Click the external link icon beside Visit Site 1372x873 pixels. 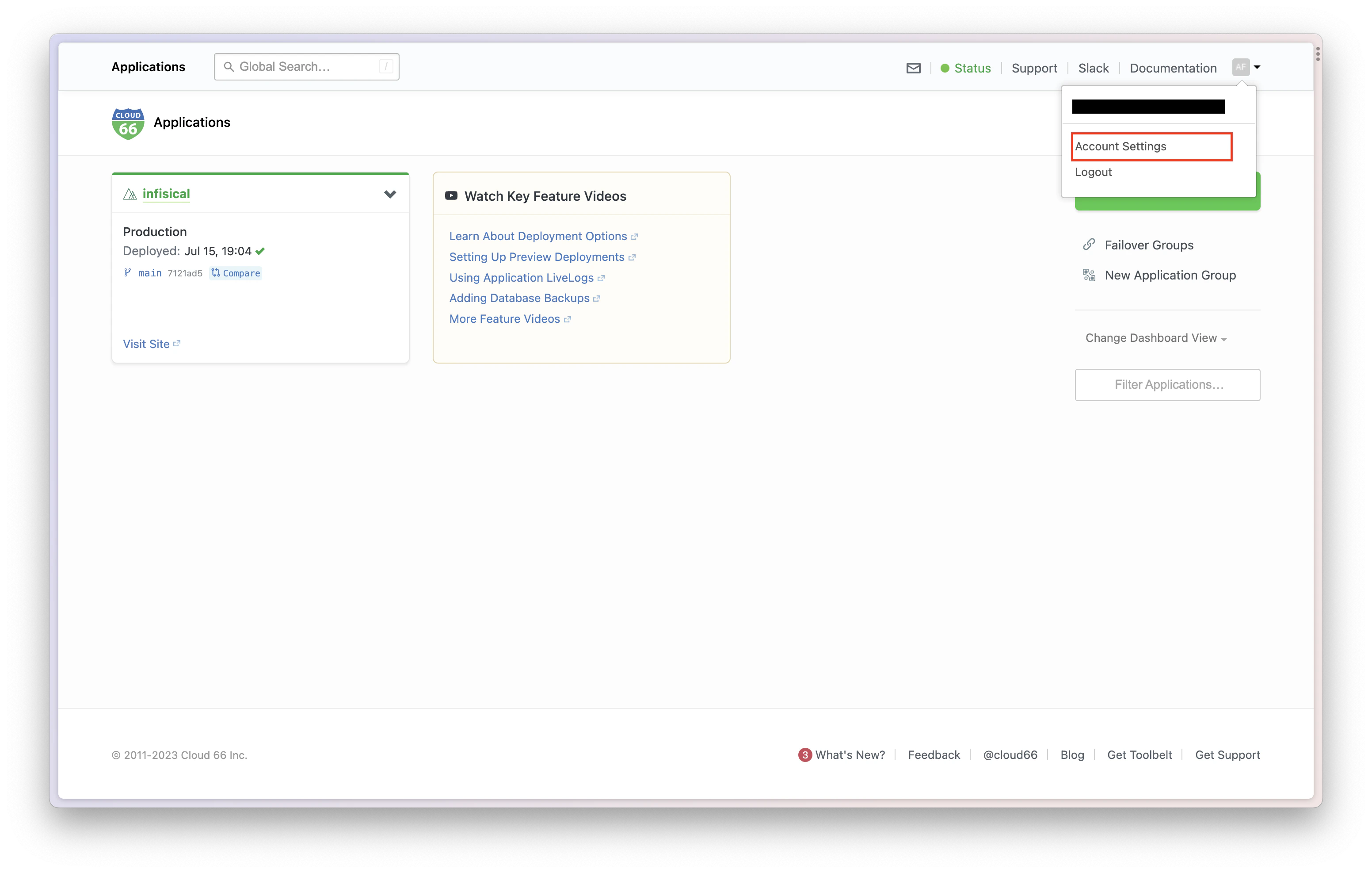pos(177,343)
